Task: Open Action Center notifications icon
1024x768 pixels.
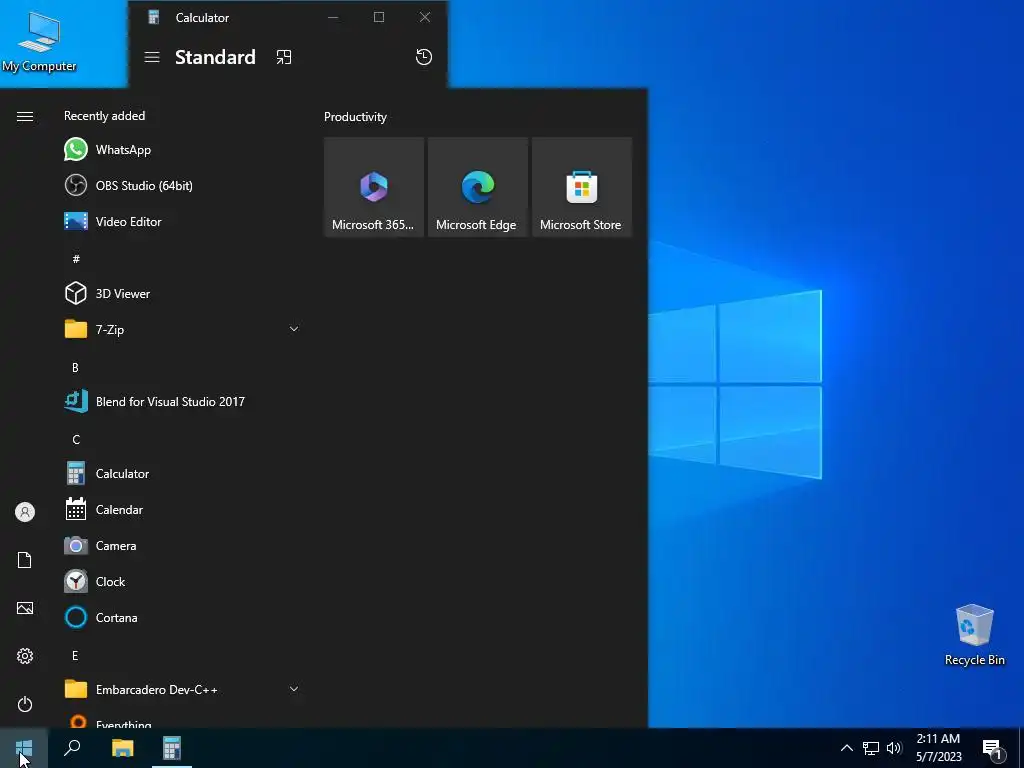Action: pos(993,749)
